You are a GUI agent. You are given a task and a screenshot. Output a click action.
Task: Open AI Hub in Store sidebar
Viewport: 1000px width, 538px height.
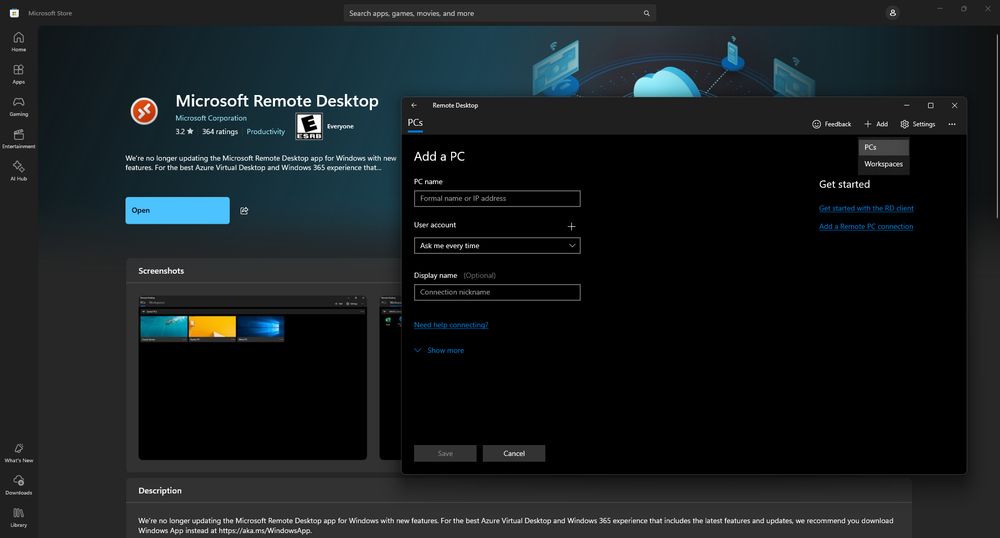18,171
